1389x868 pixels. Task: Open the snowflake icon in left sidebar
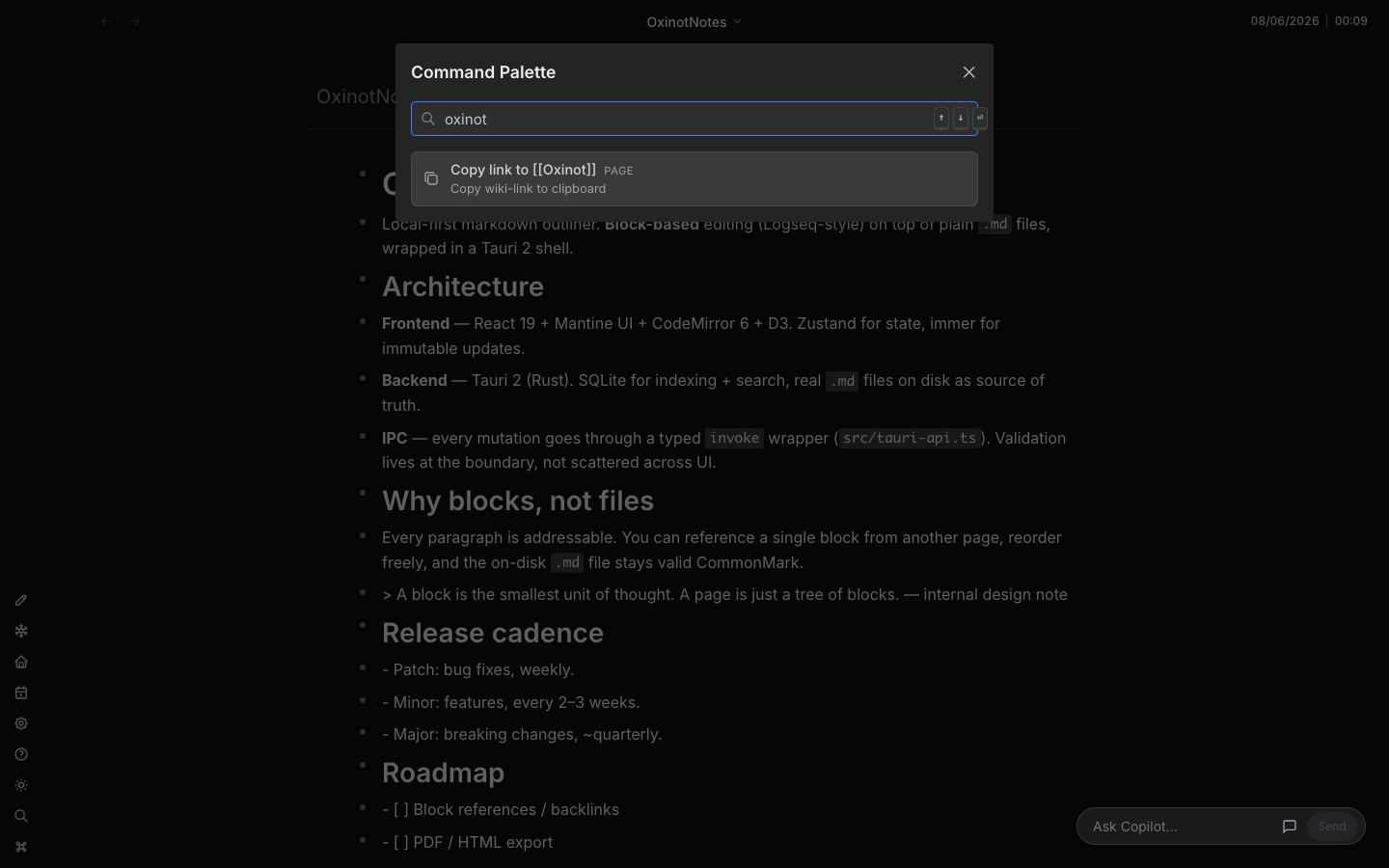[21, 631]
